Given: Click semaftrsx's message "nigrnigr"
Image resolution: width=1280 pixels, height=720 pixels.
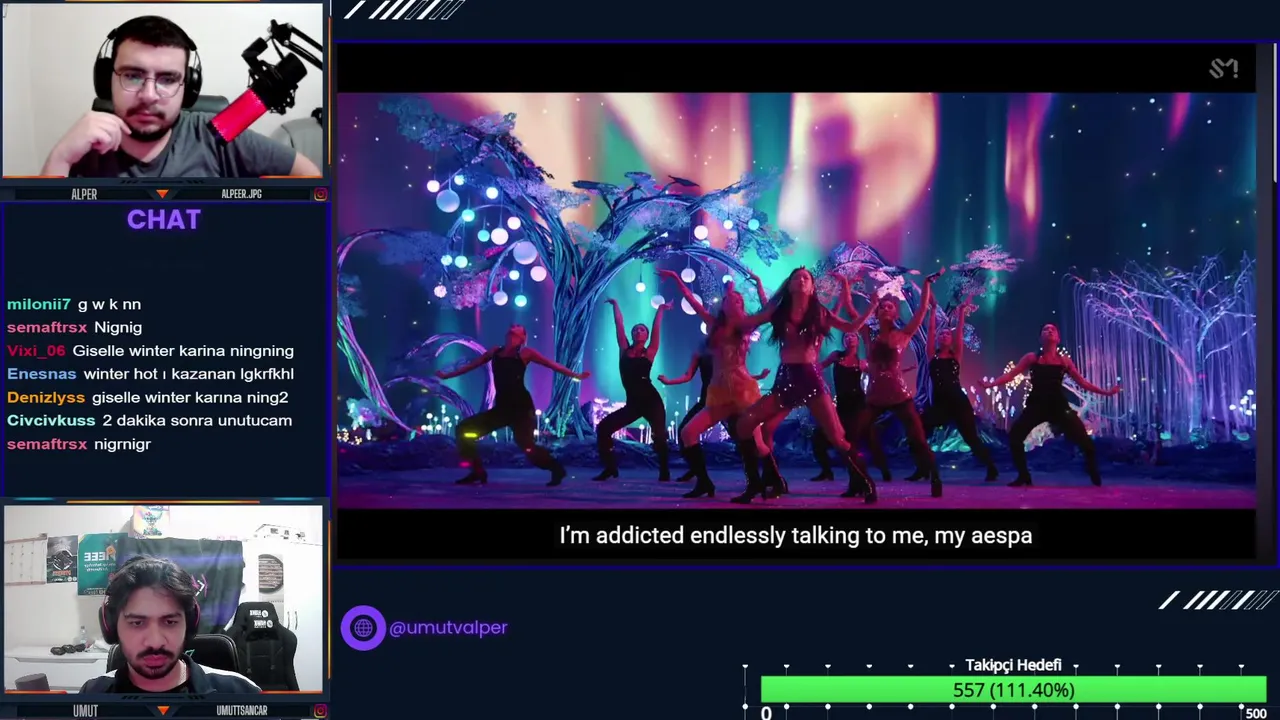Looking at the screenshot, I should pos(122,444).
